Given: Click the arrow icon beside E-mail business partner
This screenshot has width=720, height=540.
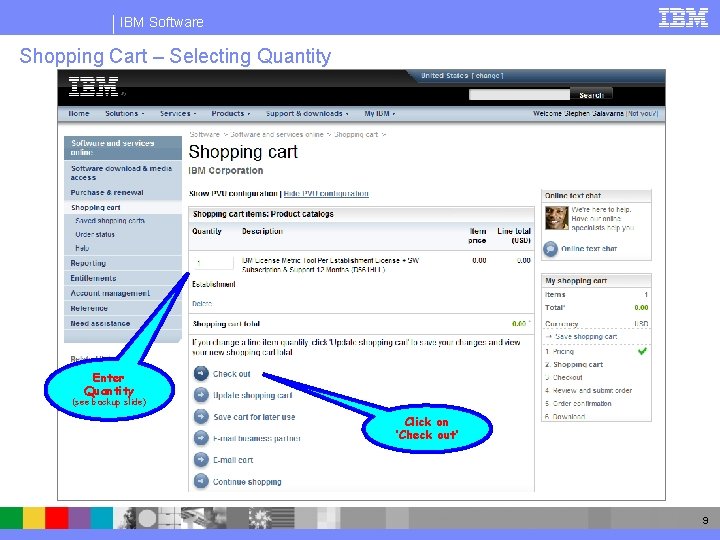Looking at the screenshot, I should coord(201,438).
